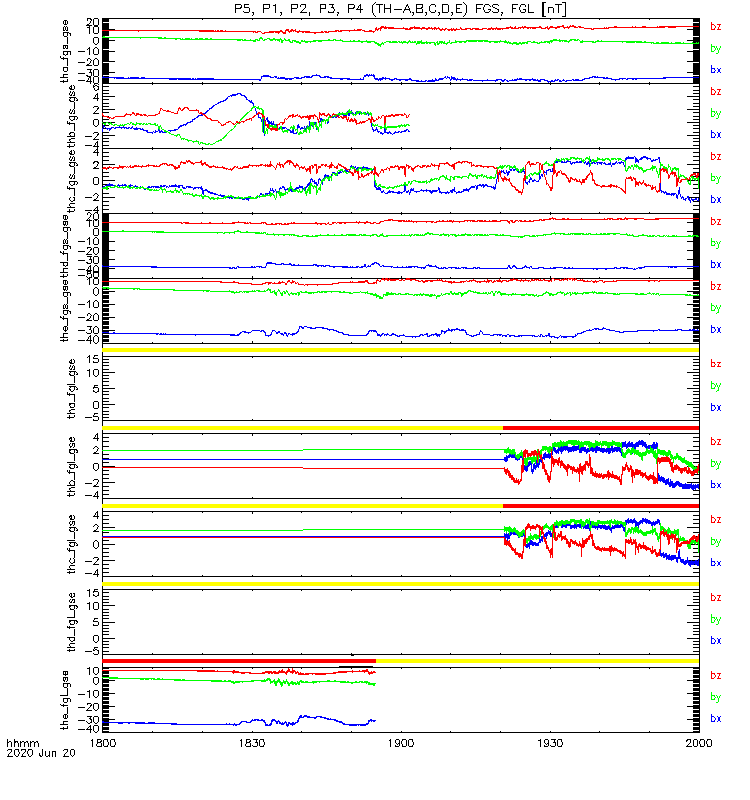Click the 1900 time tick label

[401, 743]
